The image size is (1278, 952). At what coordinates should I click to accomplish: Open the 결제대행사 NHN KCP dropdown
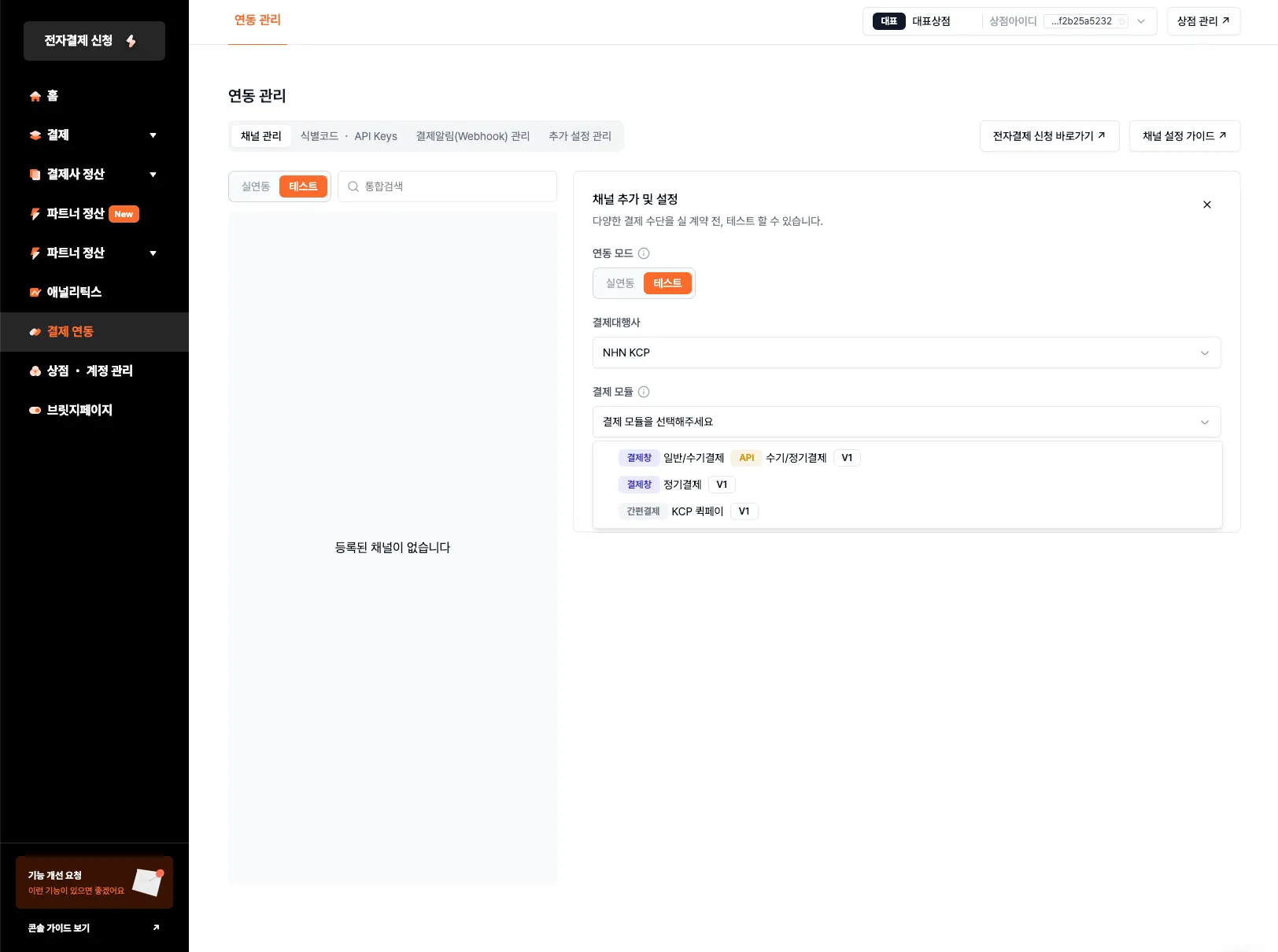coord(906,352)
